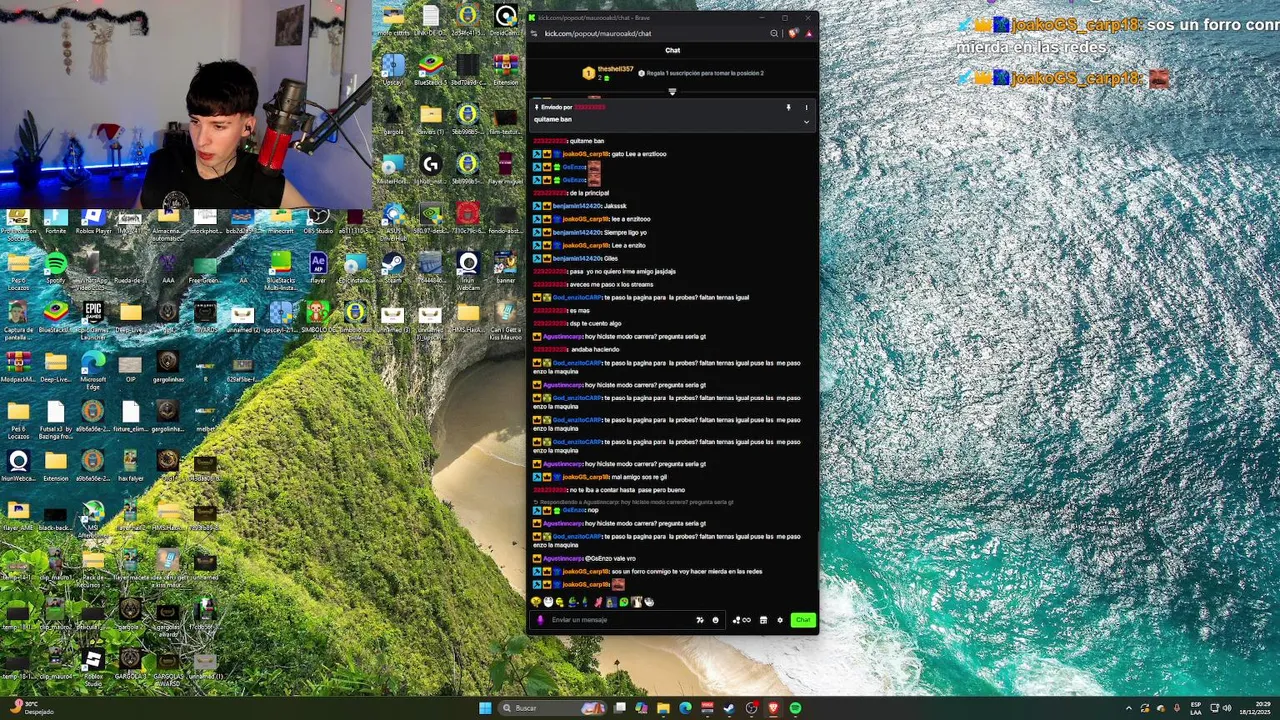Click 'Regala 1 suscripción' leaderboard text
1280x720 pixels.
click(705, 73)
